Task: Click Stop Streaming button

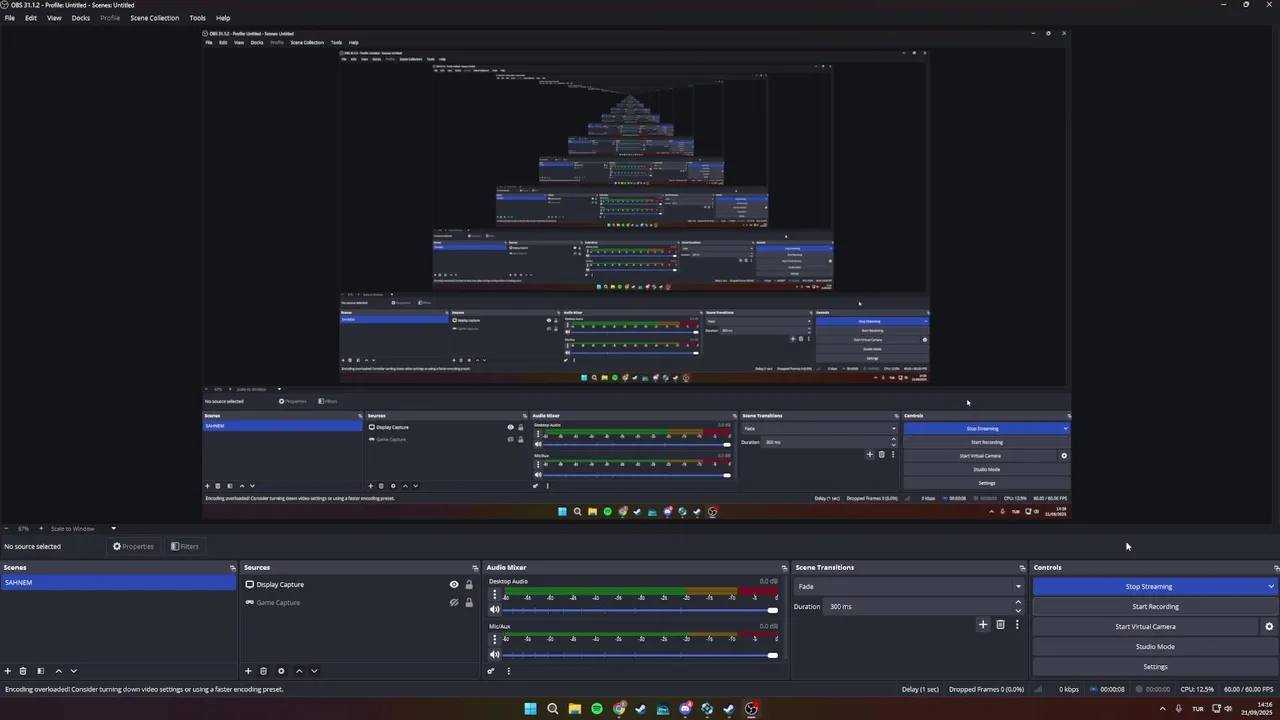Action: [x=1148, y=587]
